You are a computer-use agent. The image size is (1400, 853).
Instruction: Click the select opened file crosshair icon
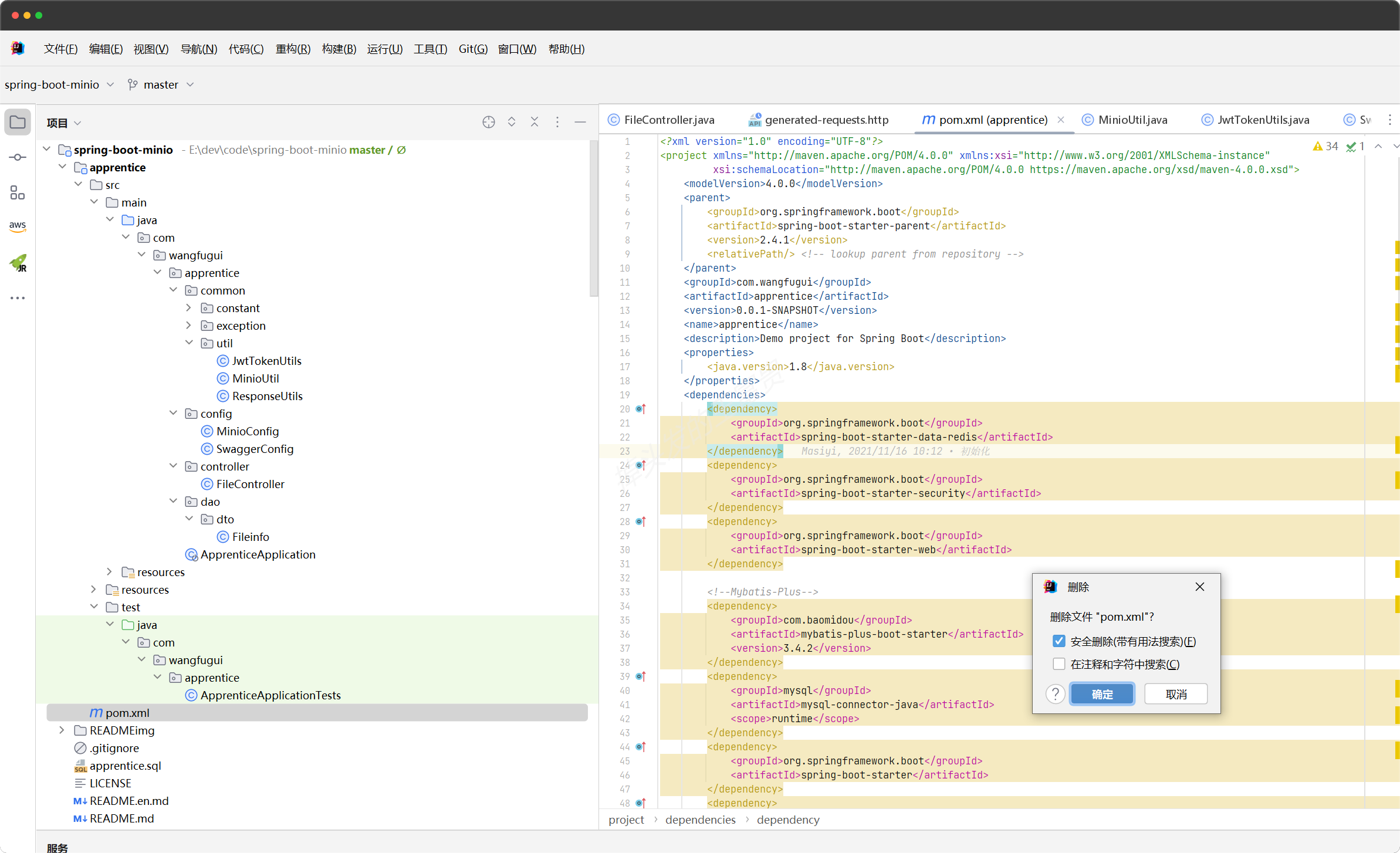[488, 122]
